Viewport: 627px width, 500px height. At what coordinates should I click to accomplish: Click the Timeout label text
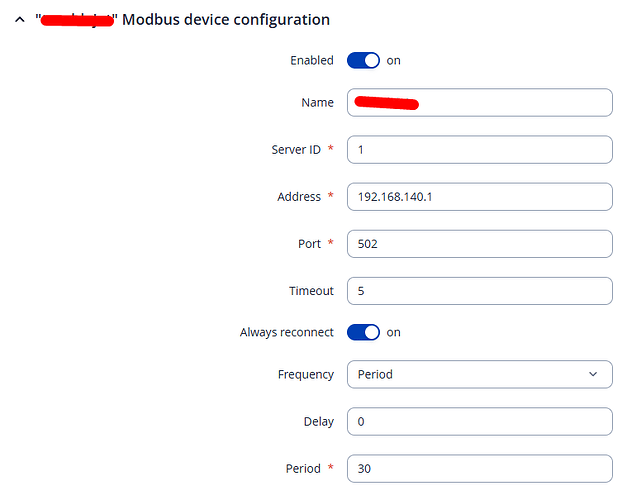click(x=311, y=291)
